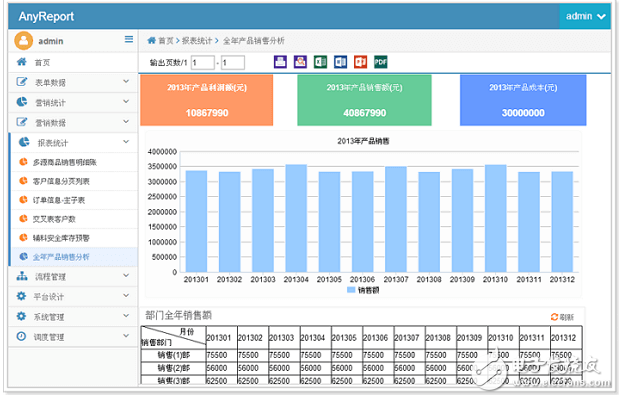
Task: Click the 201312 table column header
Action: pyautogui.click(x=566, y=337)
